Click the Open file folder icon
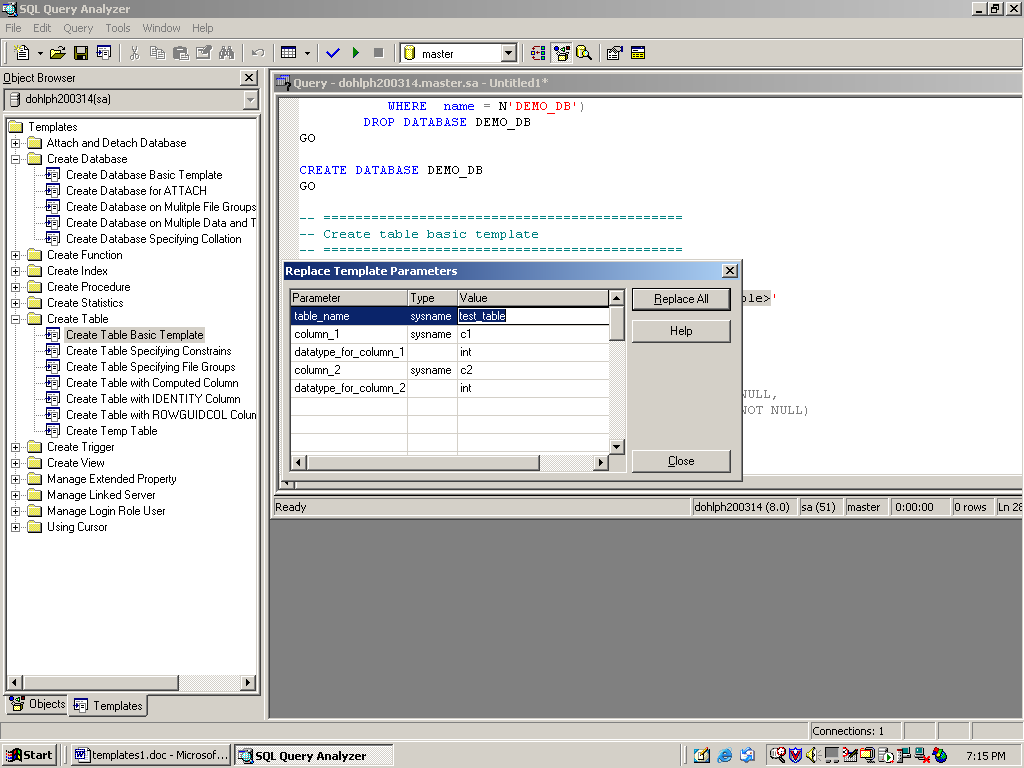This screenshot has height=768, width=1024. (58, 53)
